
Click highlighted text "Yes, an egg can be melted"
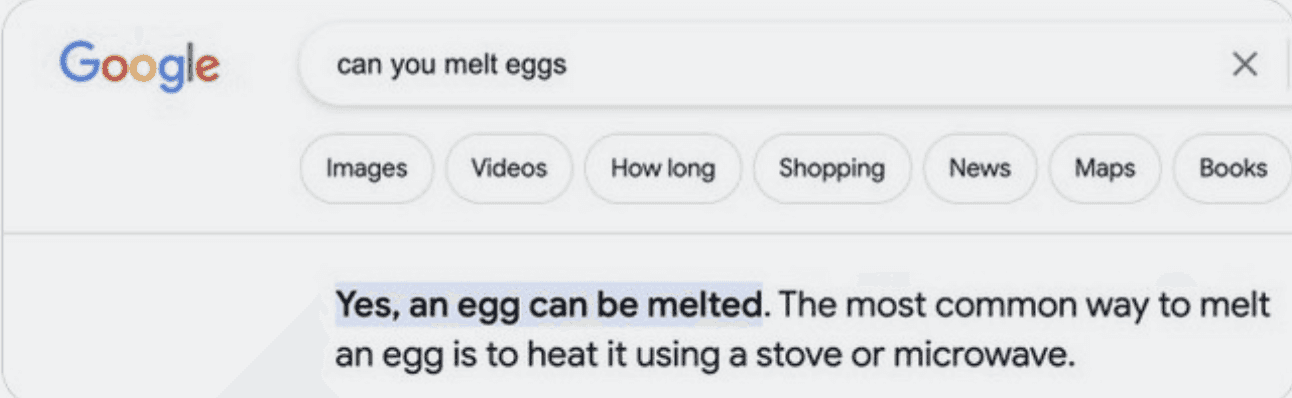(x=547, y=303)
